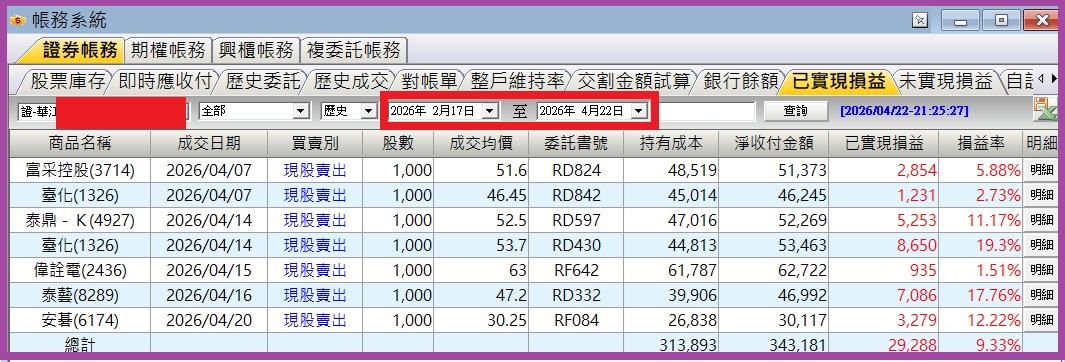The width and height of the screenshot is (1065, 362).
Task: Open the end date 2026年 4月22日 picker
Action: click(639, 111)
